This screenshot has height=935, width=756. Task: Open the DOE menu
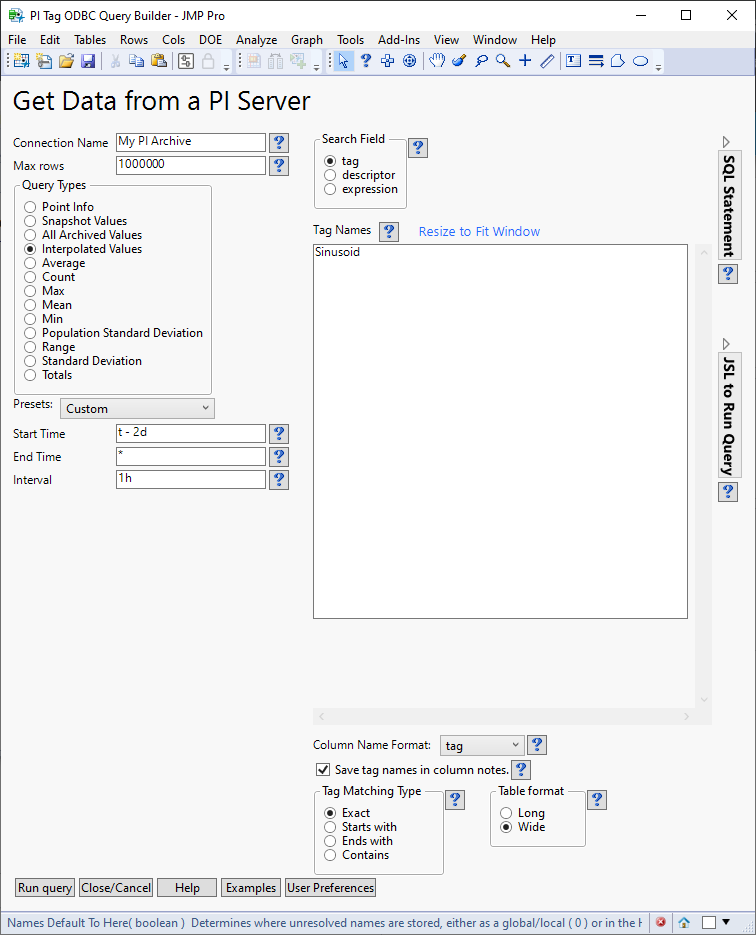click(x=210, y=39)
